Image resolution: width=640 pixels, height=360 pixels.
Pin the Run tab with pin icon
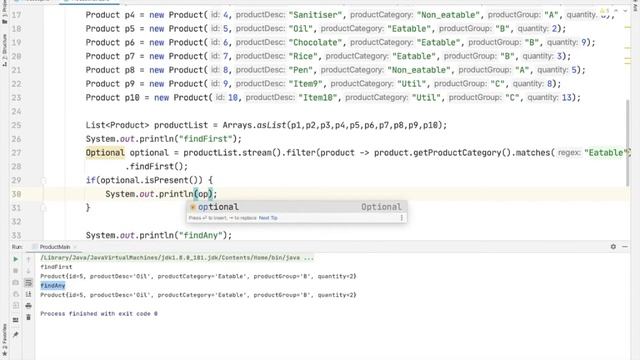(16, 335)
